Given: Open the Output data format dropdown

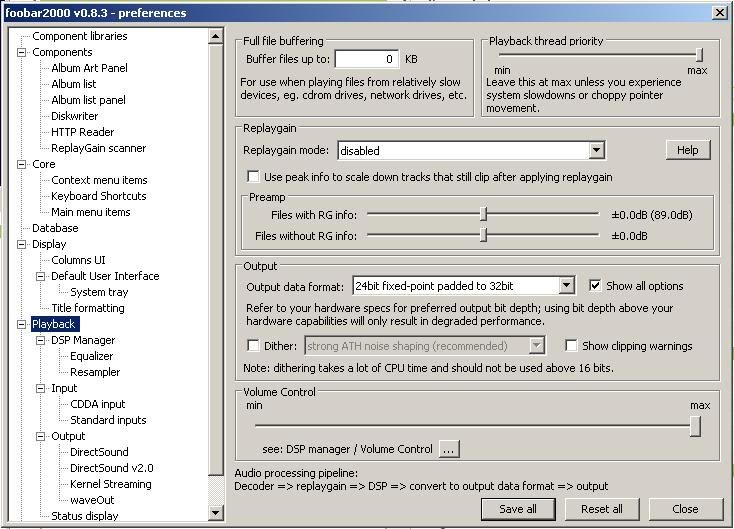Looking at the screenshot, I should coord(566,286).
